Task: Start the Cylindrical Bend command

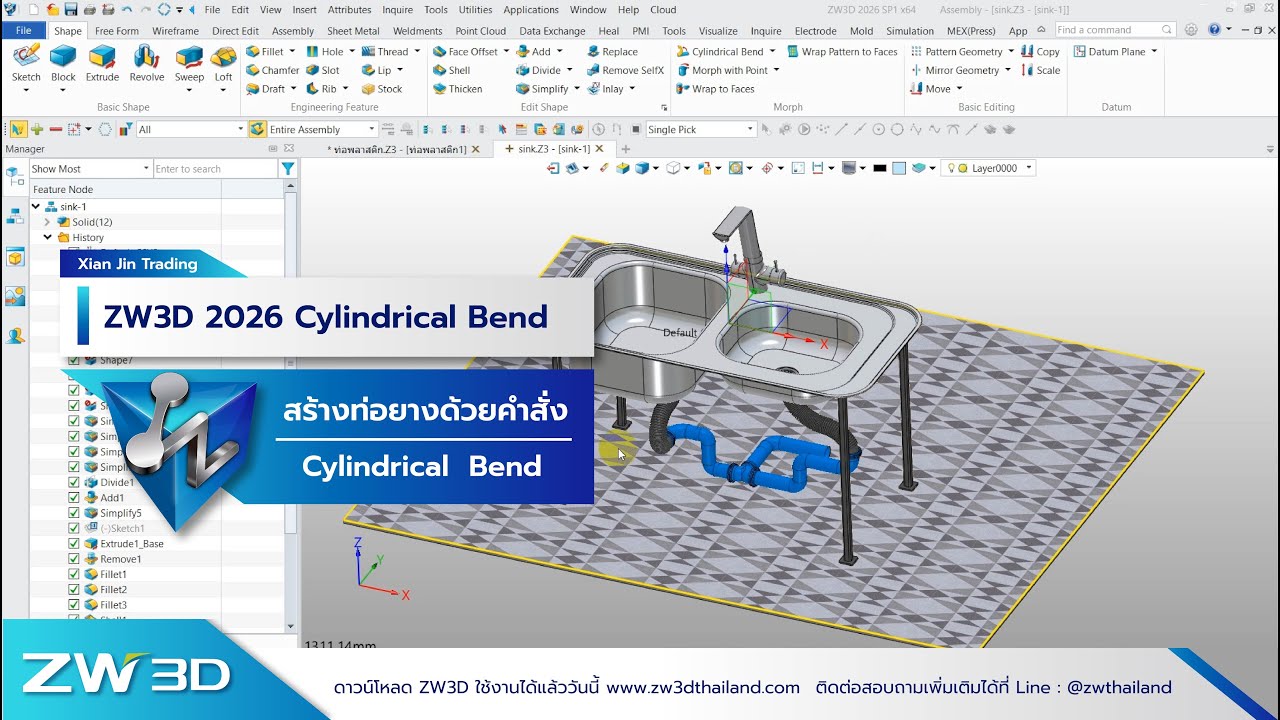Action: (x=720, y=51)
